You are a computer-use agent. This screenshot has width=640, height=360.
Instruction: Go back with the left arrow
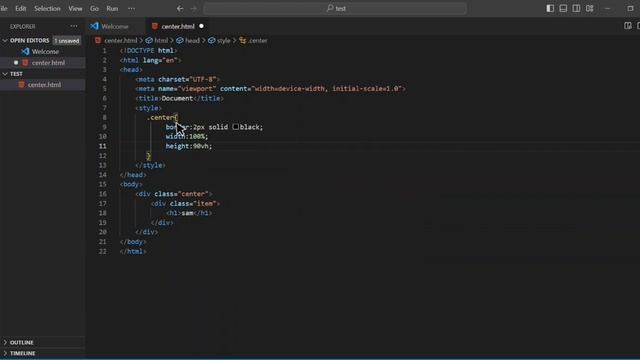coord(180,8)
